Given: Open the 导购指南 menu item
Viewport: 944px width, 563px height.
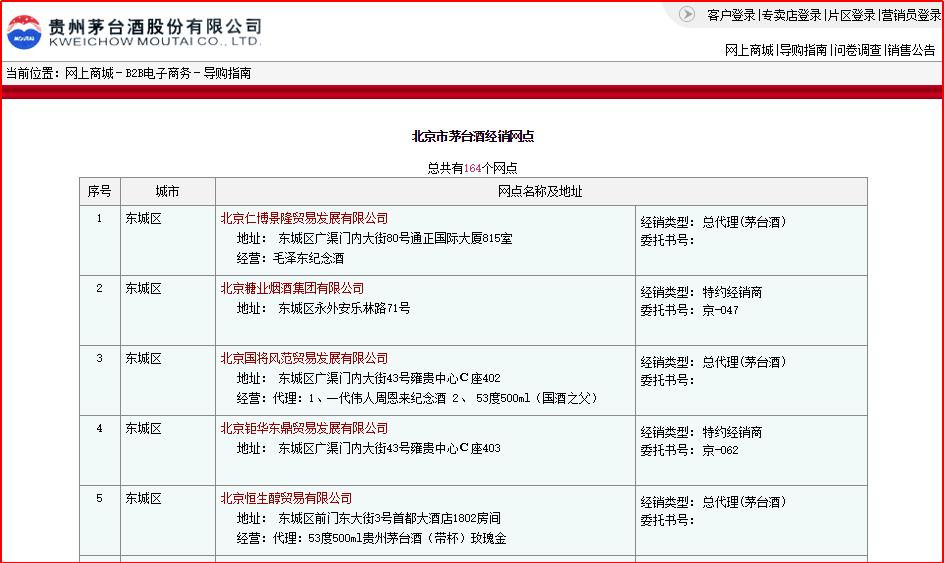Looking at the screenshot, I should tap(803, 51).
